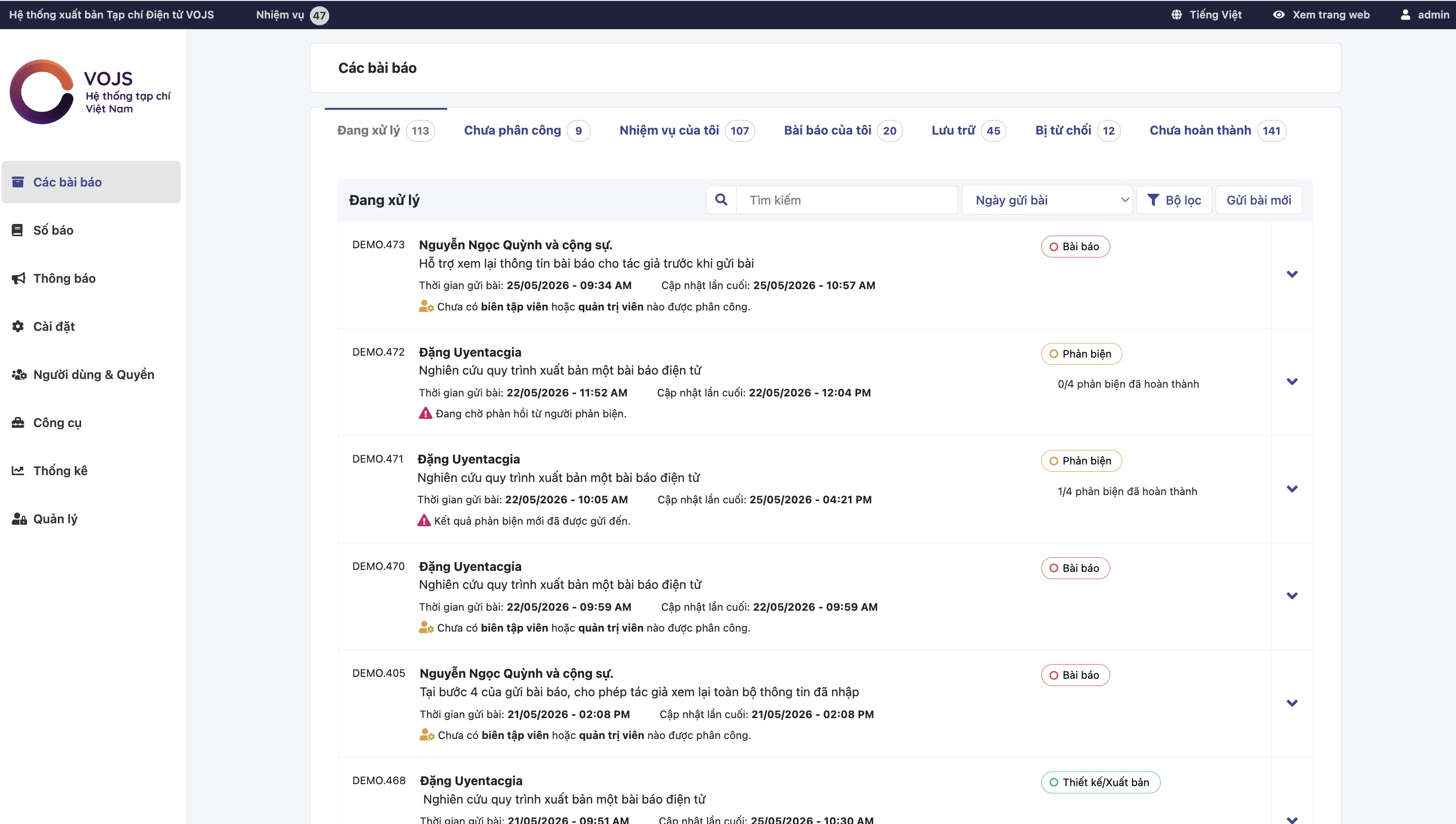Follow the Xem trang web link
The height and width of the screenshot is (824, 1456).
coord(1321,15)
